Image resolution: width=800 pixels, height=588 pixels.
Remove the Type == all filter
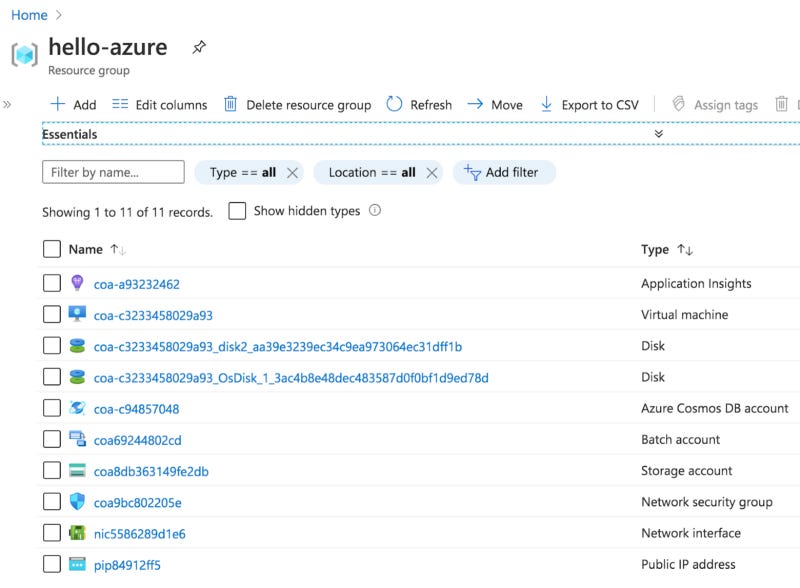coord(292,173)
